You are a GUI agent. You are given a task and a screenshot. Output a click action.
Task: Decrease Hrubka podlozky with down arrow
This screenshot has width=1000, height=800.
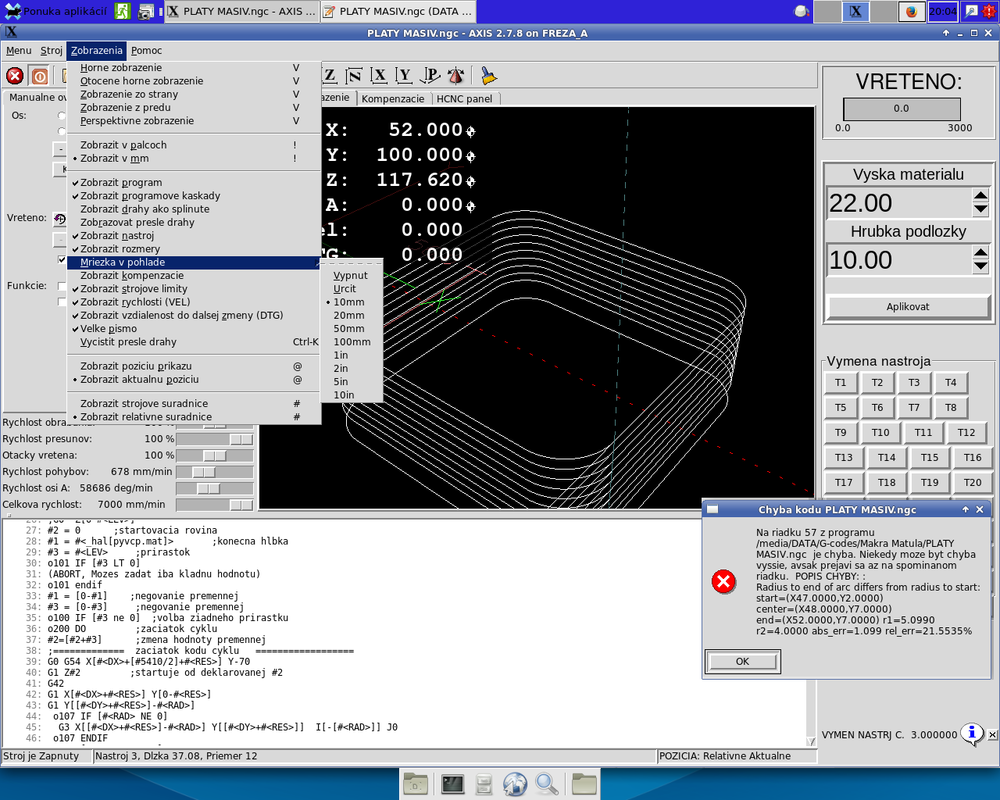click(x=980, y=267)
